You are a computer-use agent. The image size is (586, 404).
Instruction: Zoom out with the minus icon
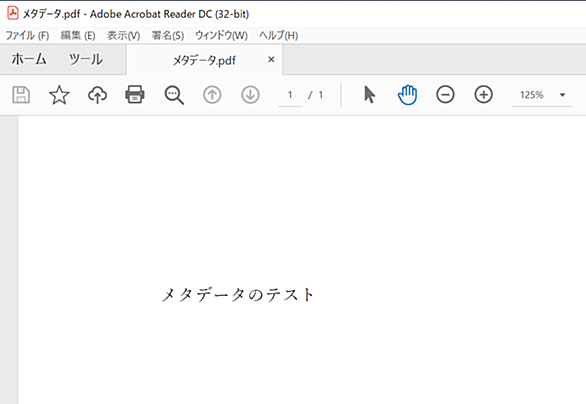pos(445,95)
